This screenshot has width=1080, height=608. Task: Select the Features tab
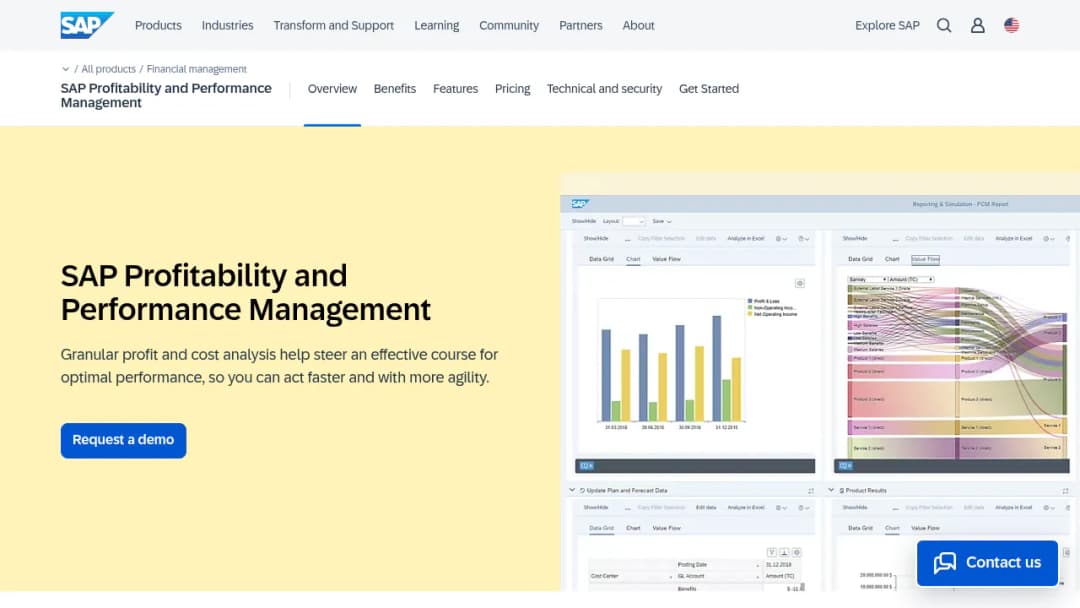click(455, 89)
